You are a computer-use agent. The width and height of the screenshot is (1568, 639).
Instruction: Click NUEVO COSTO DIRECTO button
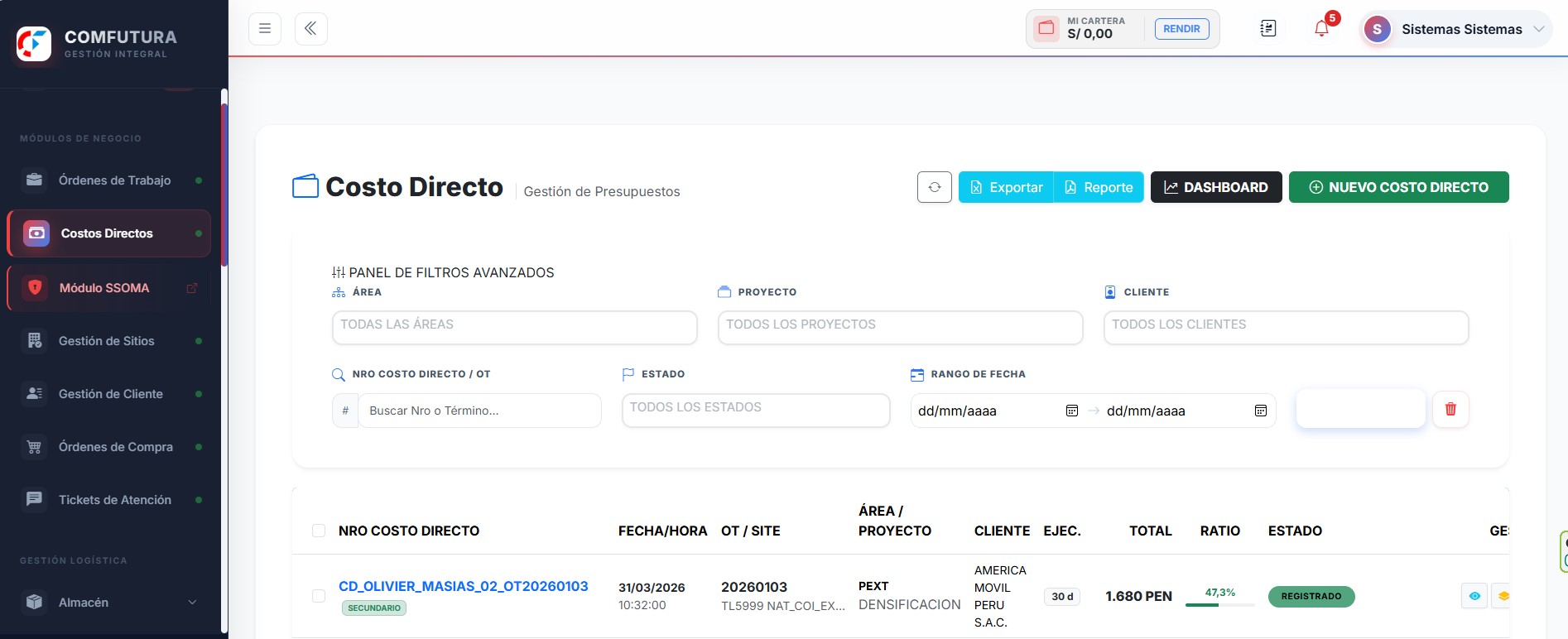tap(1398, 187)
